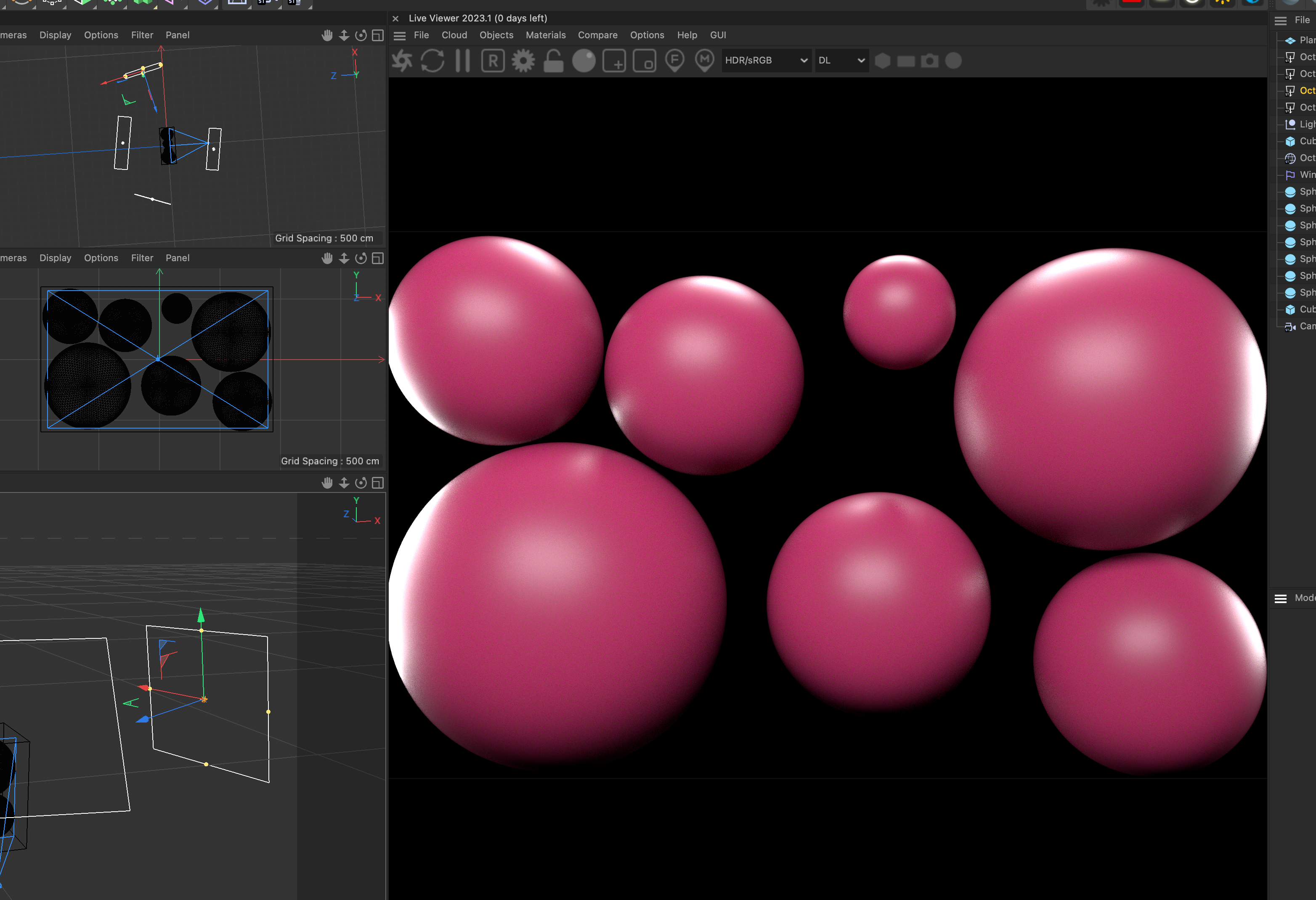
Task: Click the Render/Reload icon in Live Viewer
Action: [x=432, y=61]
